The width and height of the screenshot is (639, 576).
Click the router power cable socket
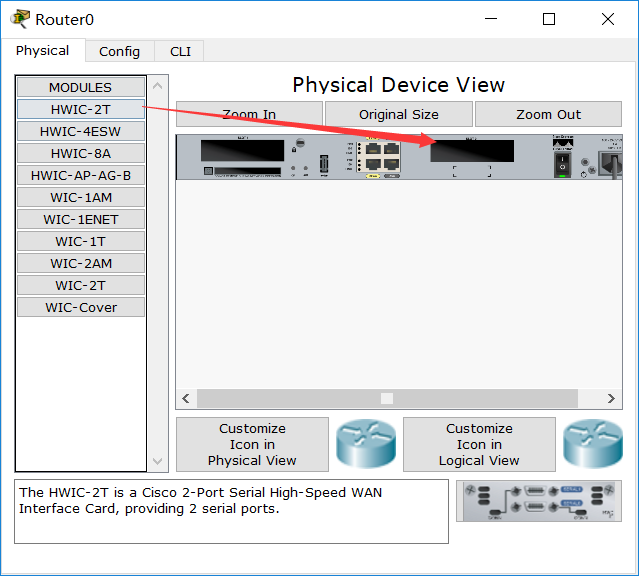(610, 164)
